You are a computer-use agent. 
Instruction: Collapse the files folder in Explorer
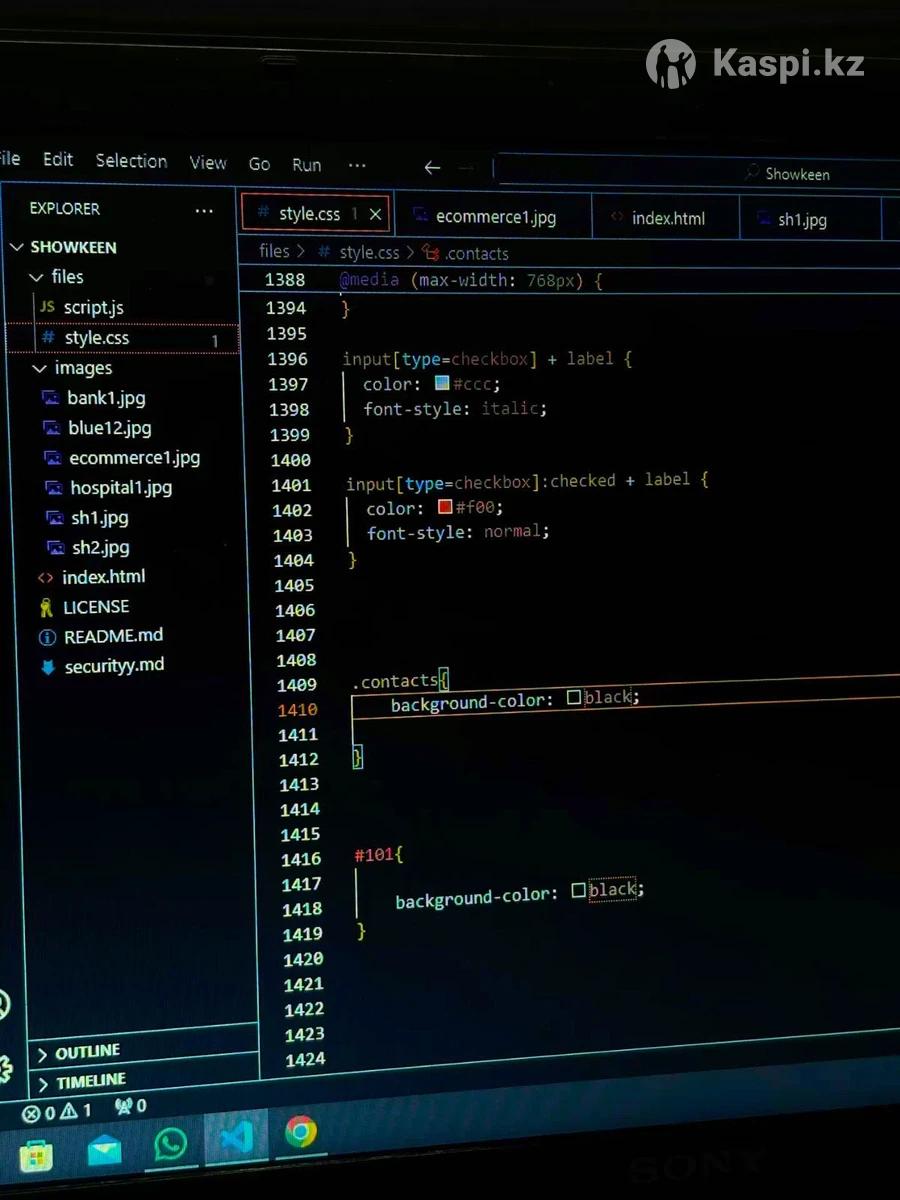click(x=37, y=277)
